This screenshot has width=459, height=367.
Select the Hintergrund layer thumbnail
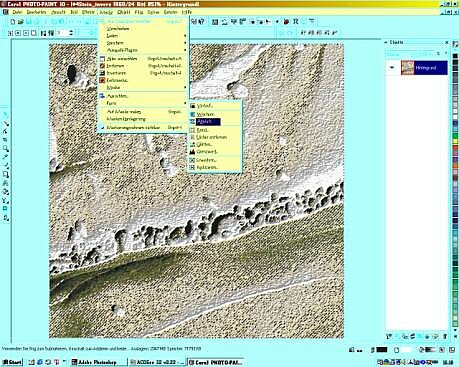pos(407,68)
